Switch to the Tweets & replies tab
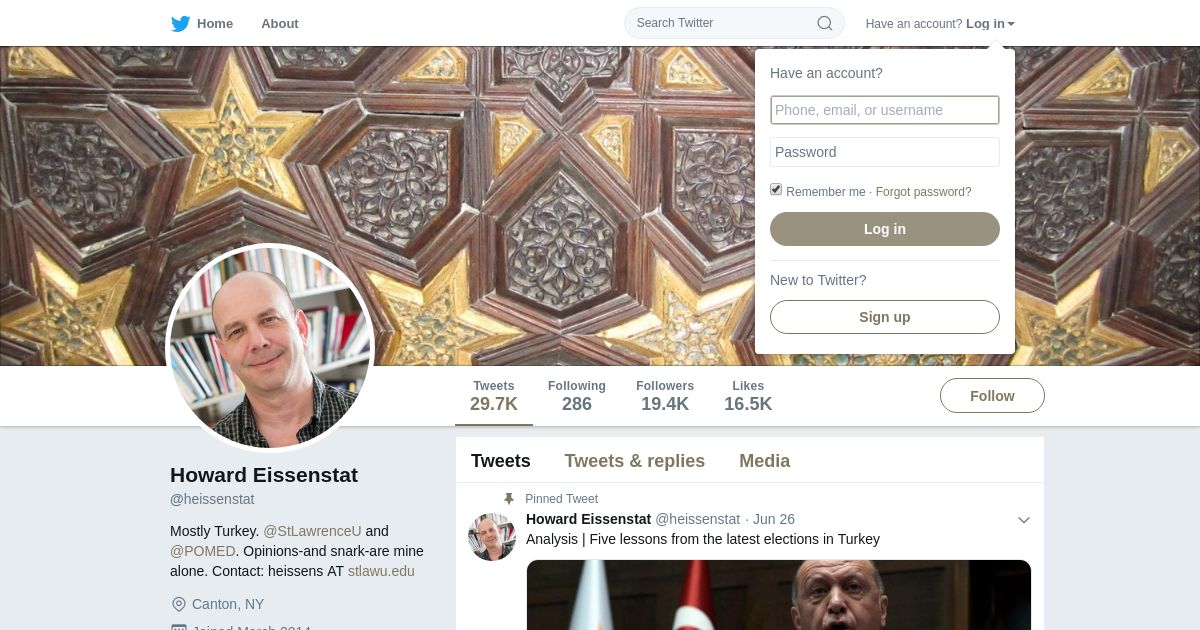 (634, 461)
